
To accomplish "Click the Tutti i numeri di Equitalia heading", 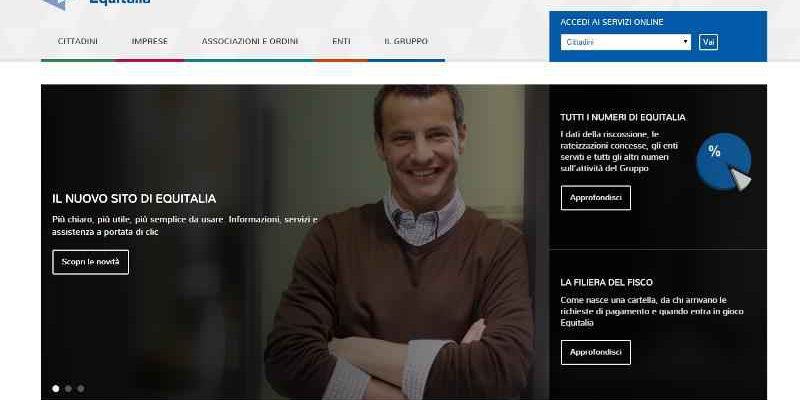I will [623, 117].
